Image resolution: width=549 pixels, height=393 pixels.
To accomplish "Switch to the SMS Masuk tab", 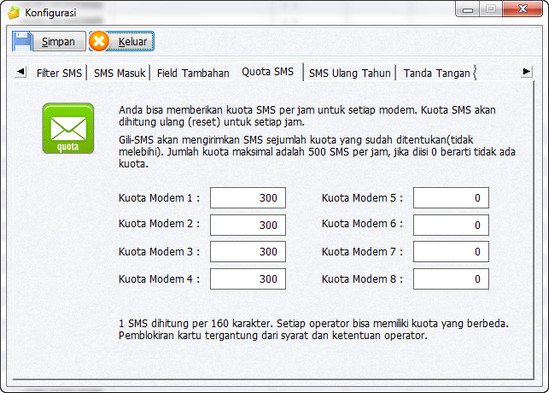I will 119,73.
